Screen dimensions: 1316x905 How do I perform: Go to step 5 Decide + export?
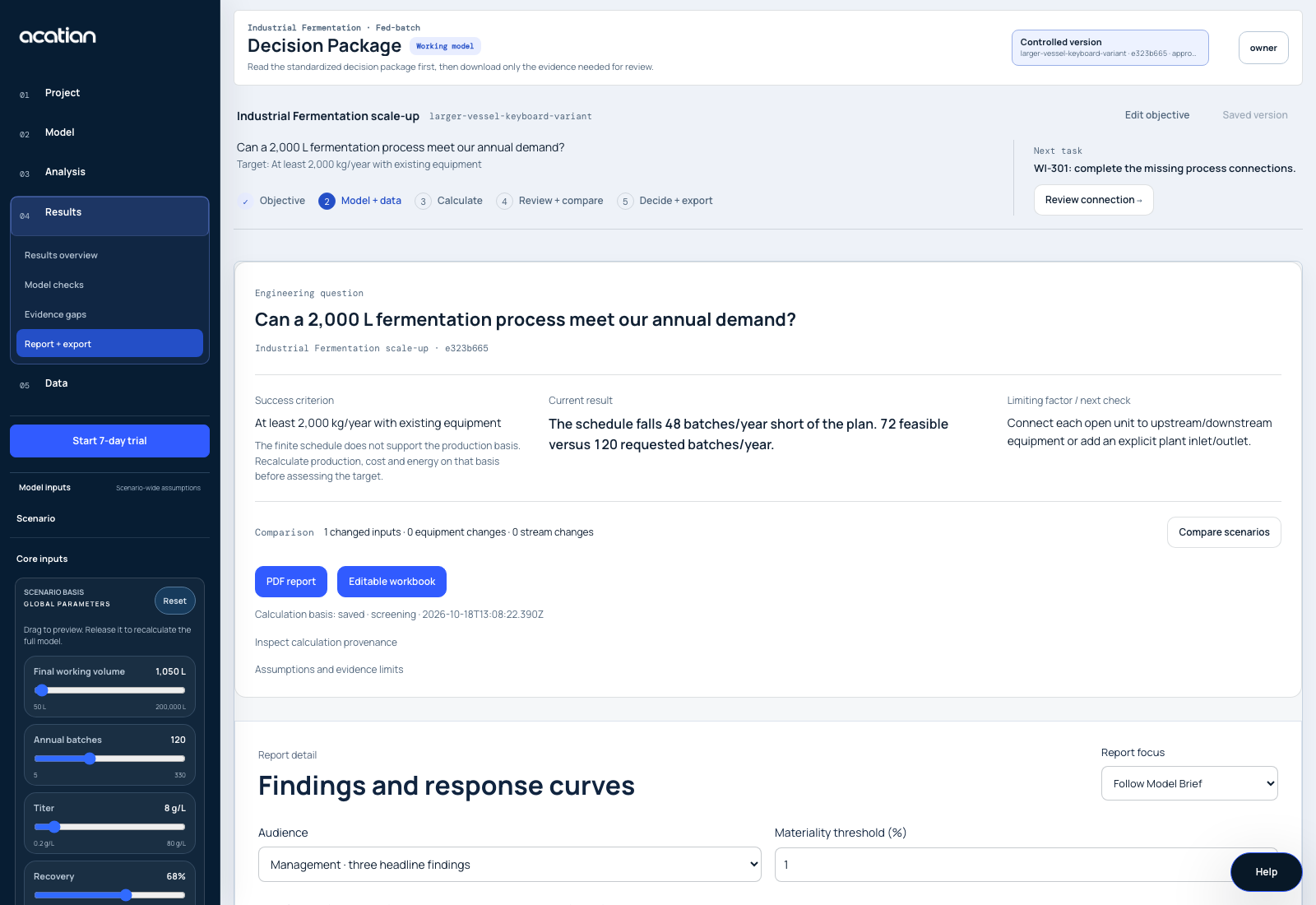(665, 201)
